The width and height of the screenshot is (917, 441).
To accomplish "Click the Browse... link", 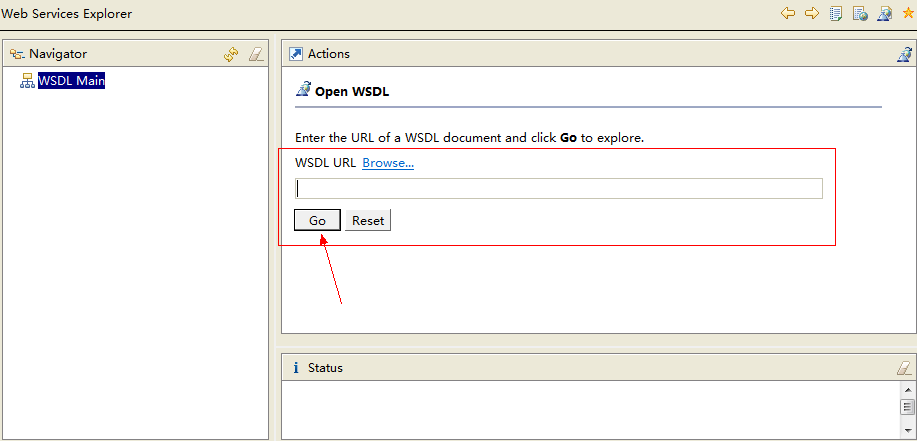I will 388,163.
